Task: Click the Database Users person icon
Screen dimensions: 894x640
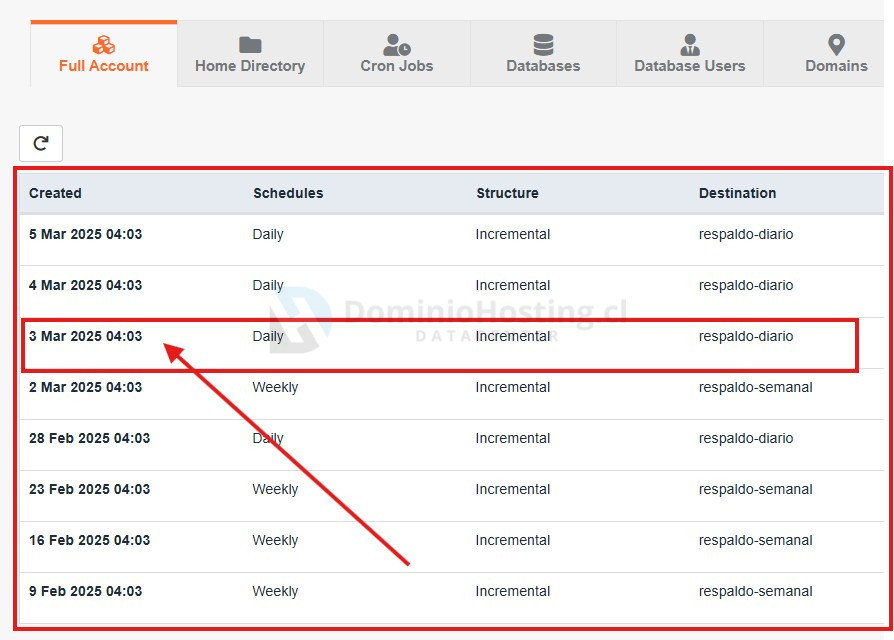Action: [690, 45]
